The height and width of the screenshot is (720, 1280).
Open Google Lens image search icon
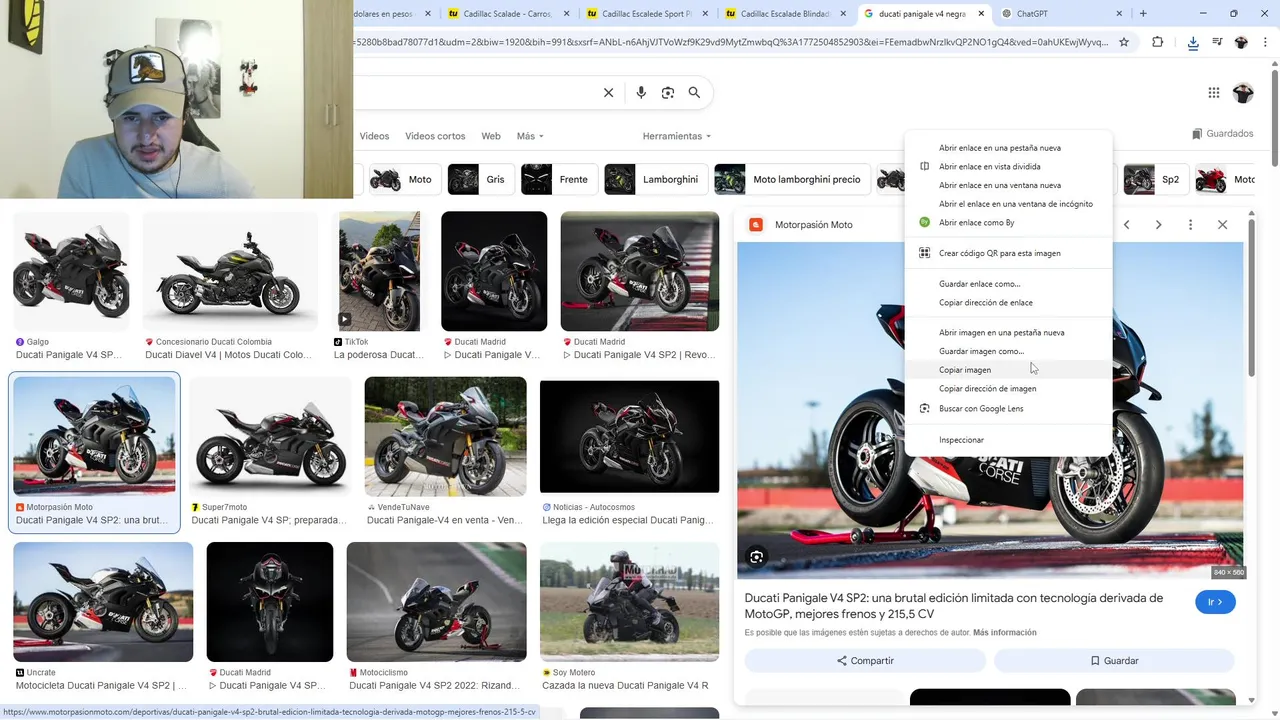pyautogui.click(x=668, y=93)
